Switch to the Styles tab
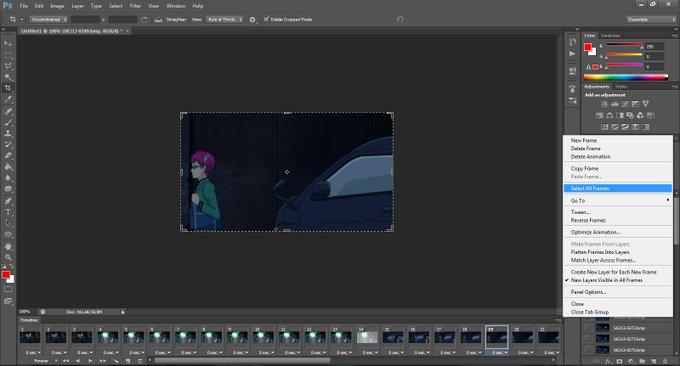Viewport: 680px width, 366px height. click(x=621, y=87)
